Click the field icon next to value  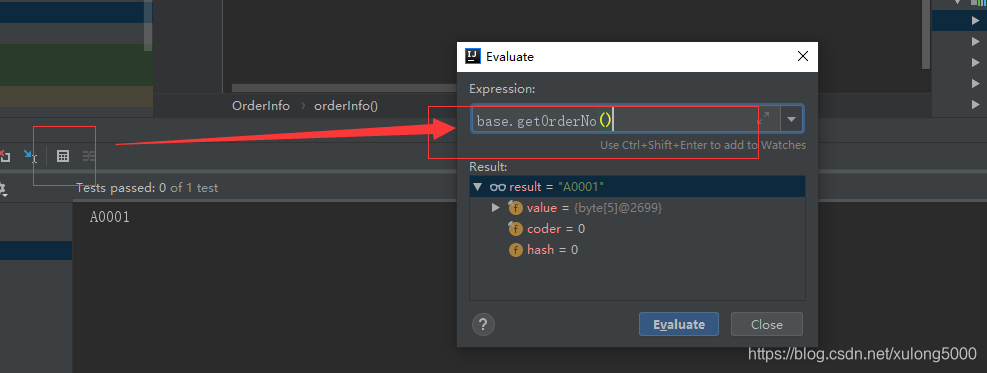pyautogui.click(x=516, y=208)
